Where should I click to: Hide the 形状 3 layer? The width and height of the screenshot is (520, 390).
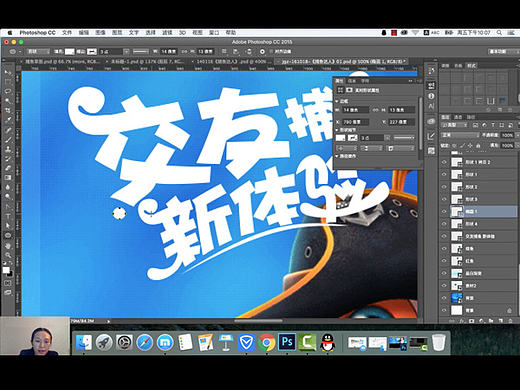pyautogui.click(x=444, y=199)
